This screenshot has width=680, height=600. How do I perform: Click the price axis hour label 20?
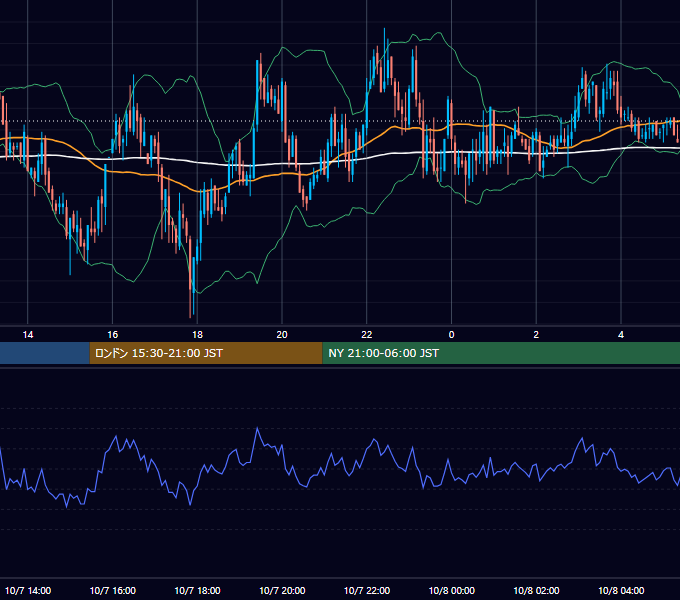(282, 335)
